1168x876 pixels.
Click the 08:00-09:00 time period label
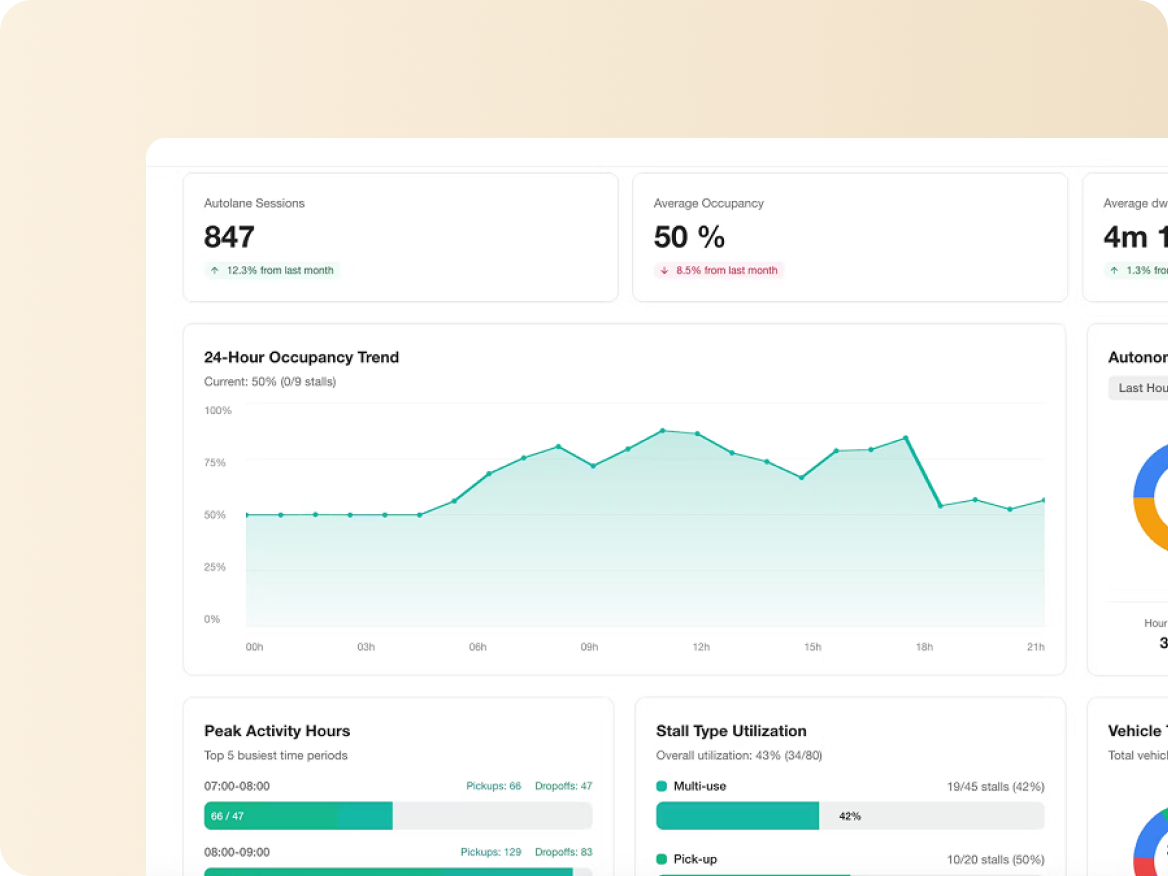point(237,852)
